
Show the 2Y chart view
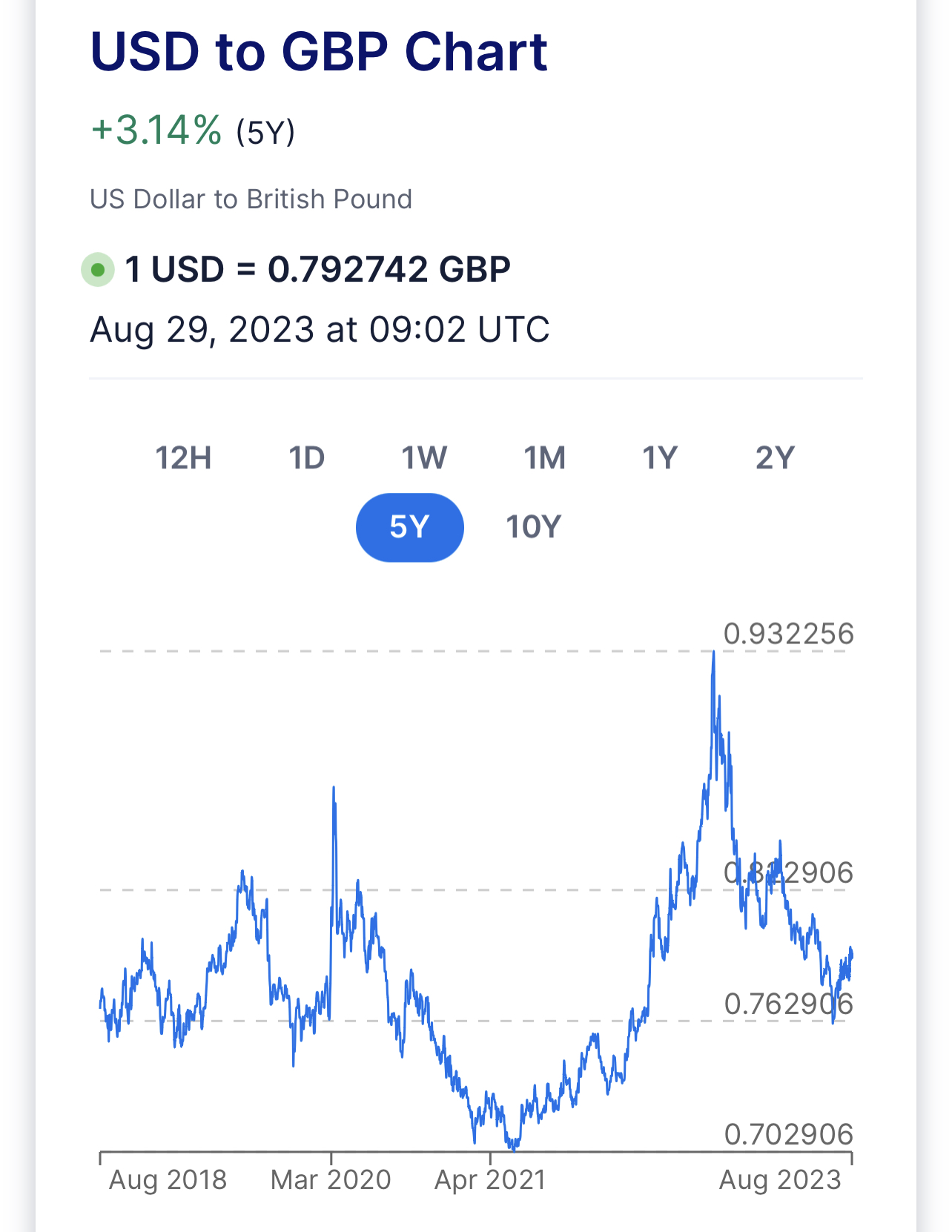[775, 458]
